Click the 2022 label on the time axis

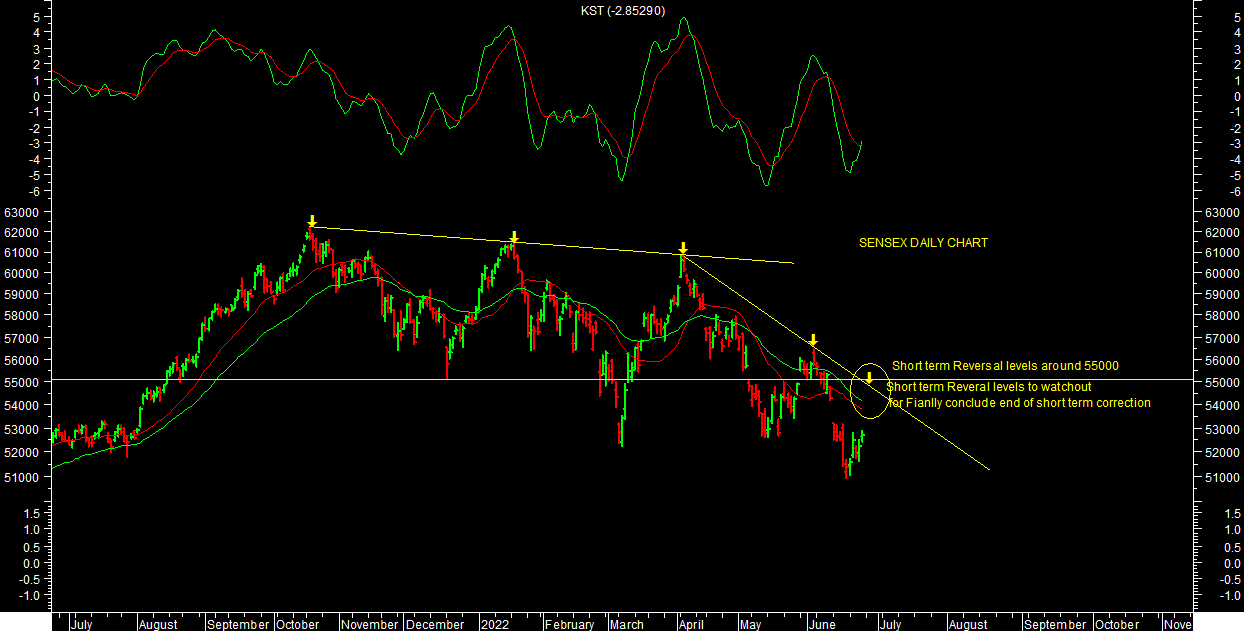coord(495,624)
